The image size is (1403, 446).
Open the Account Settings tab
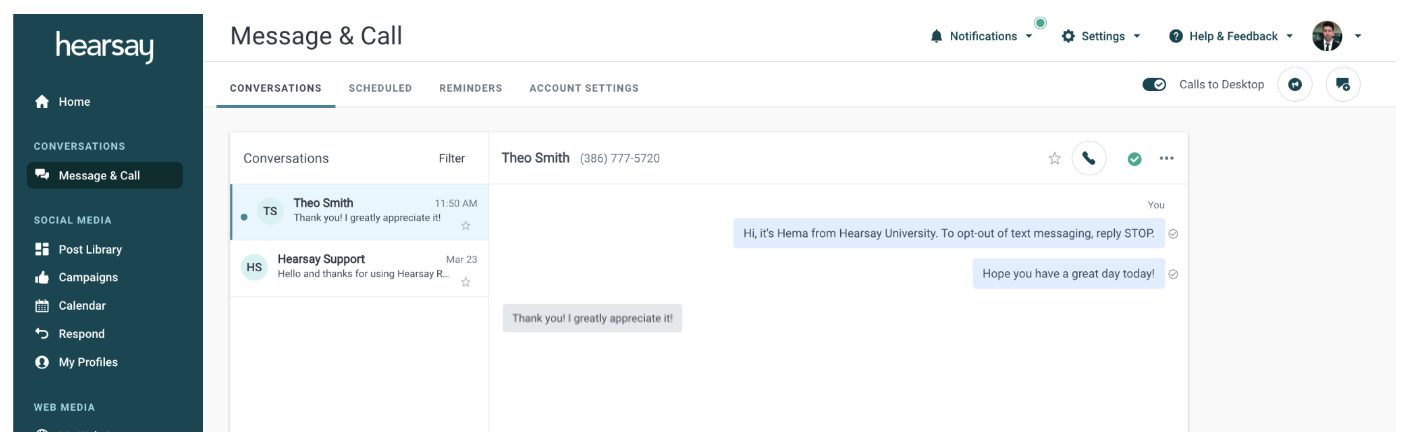pyautogui.click(x=584, y=88)
